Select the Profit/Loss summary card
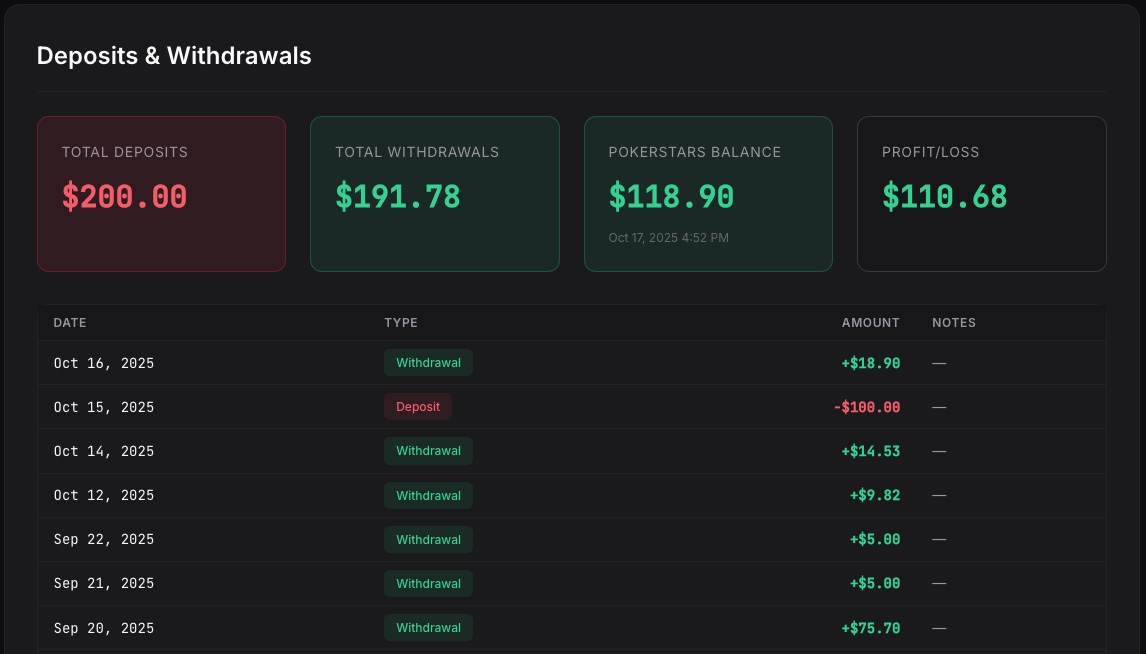 [x=981, y=193]
